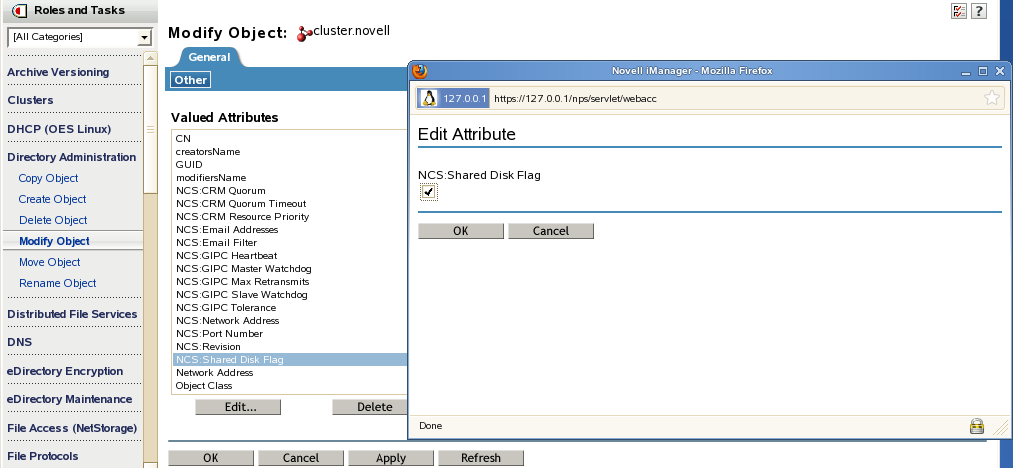The image size is (1013, 468).
Task: Select NCS:GIPC Slave Watchdog attribute
Action: [x=291, y=294]
